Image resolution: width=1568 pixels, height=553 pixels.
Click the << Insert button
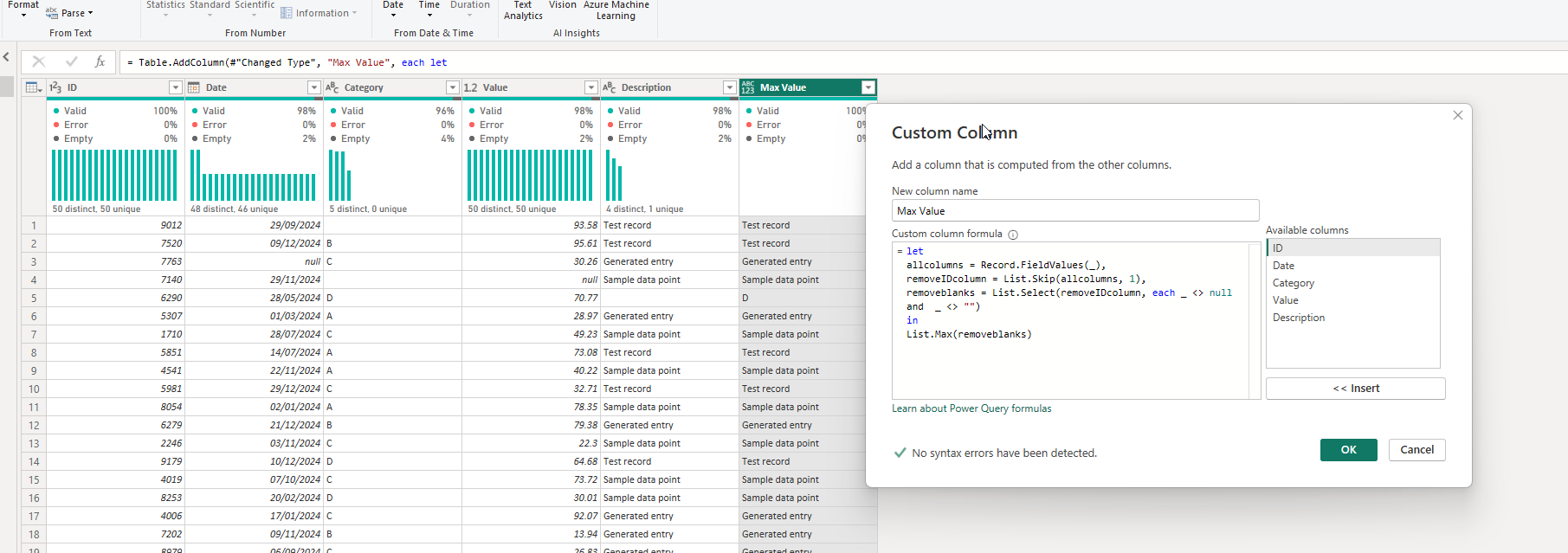point(1355,389)
